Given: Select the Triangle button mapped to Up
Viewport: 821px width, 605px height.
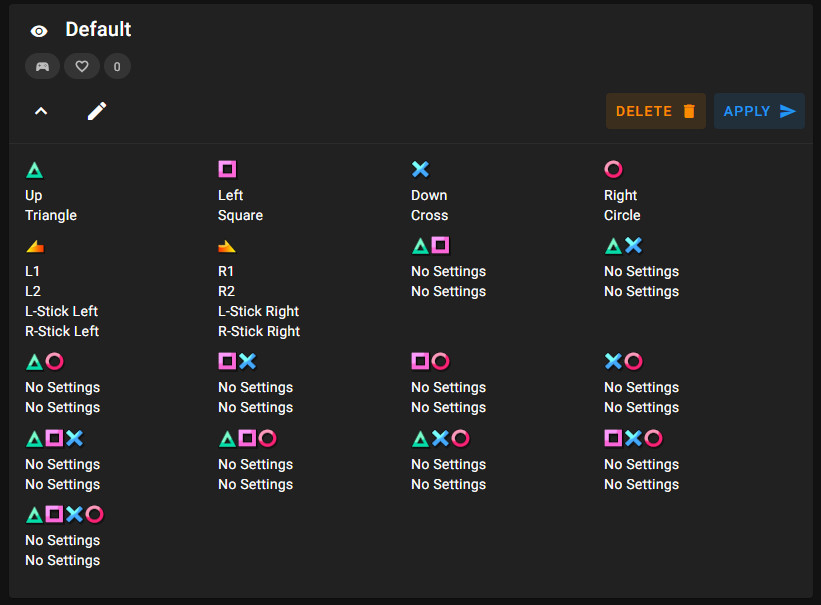Looking at the screenshot, I should 35,169.
